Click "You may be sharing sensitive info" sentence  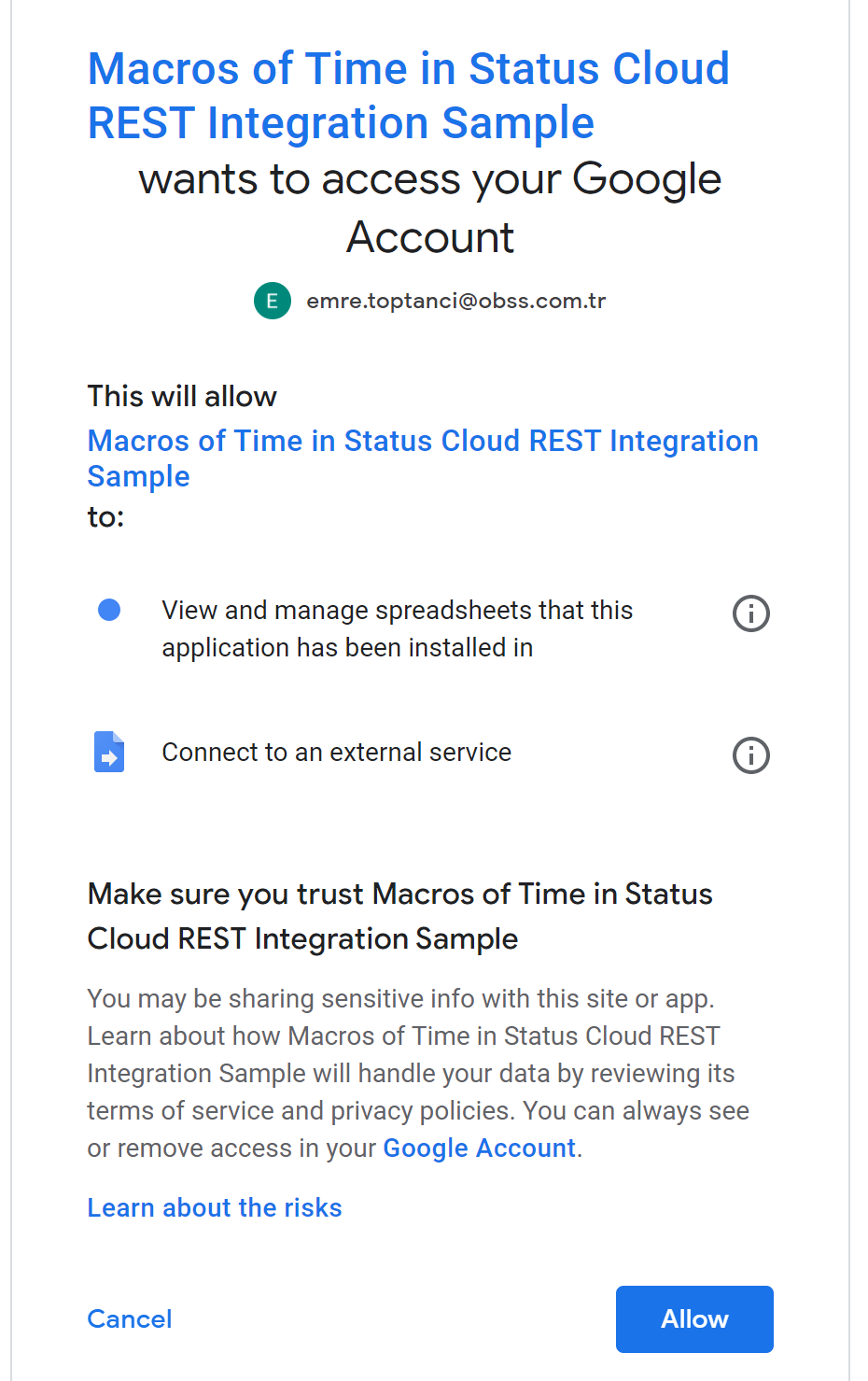(400, 998)
